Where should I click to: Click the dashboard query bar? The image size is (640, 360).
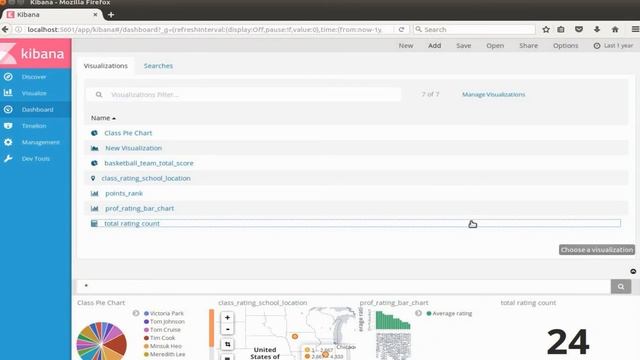pyautogui.click(x=343, y=286)
